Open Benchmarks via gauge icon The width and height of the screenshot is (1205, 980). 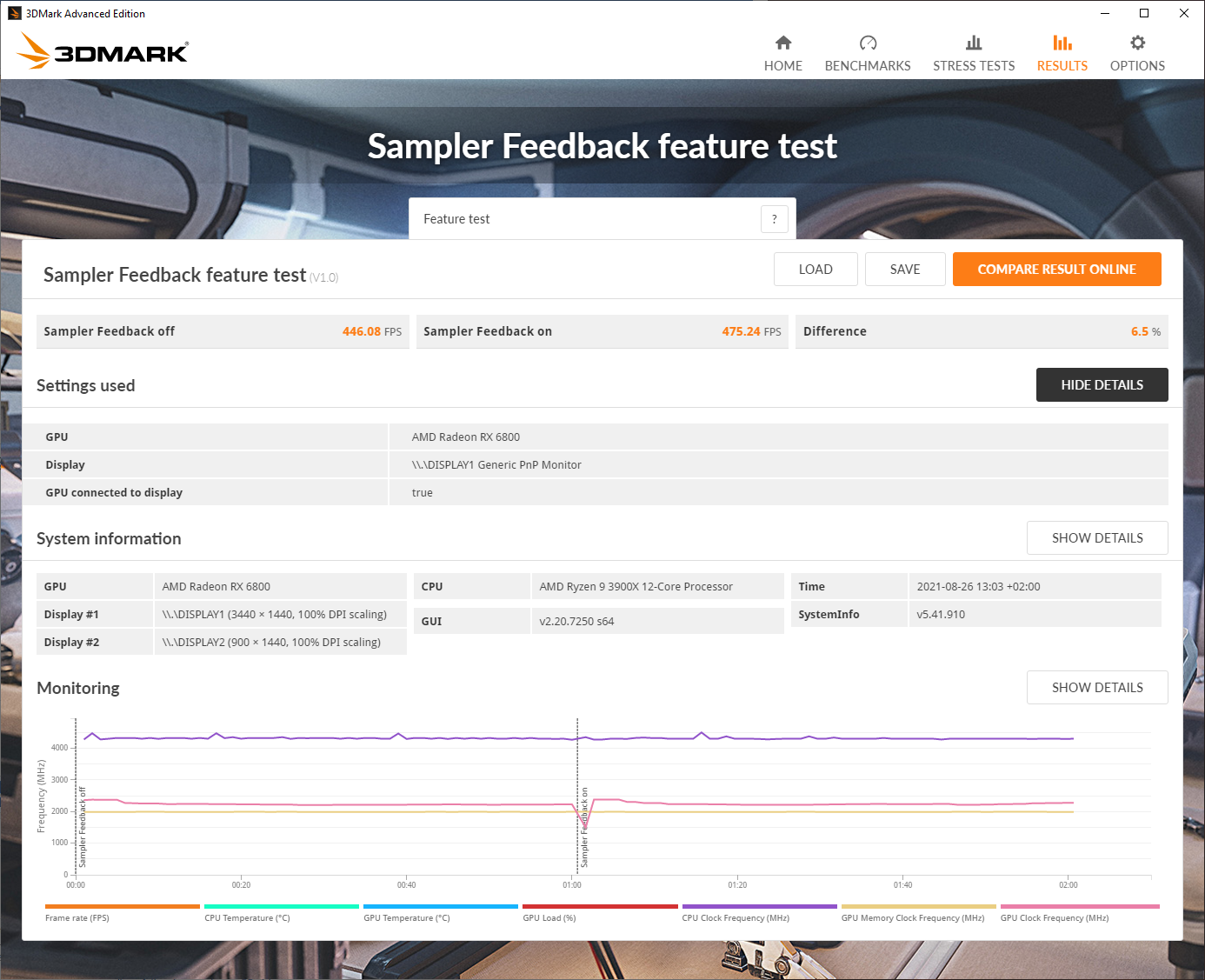tap(868, 43)
